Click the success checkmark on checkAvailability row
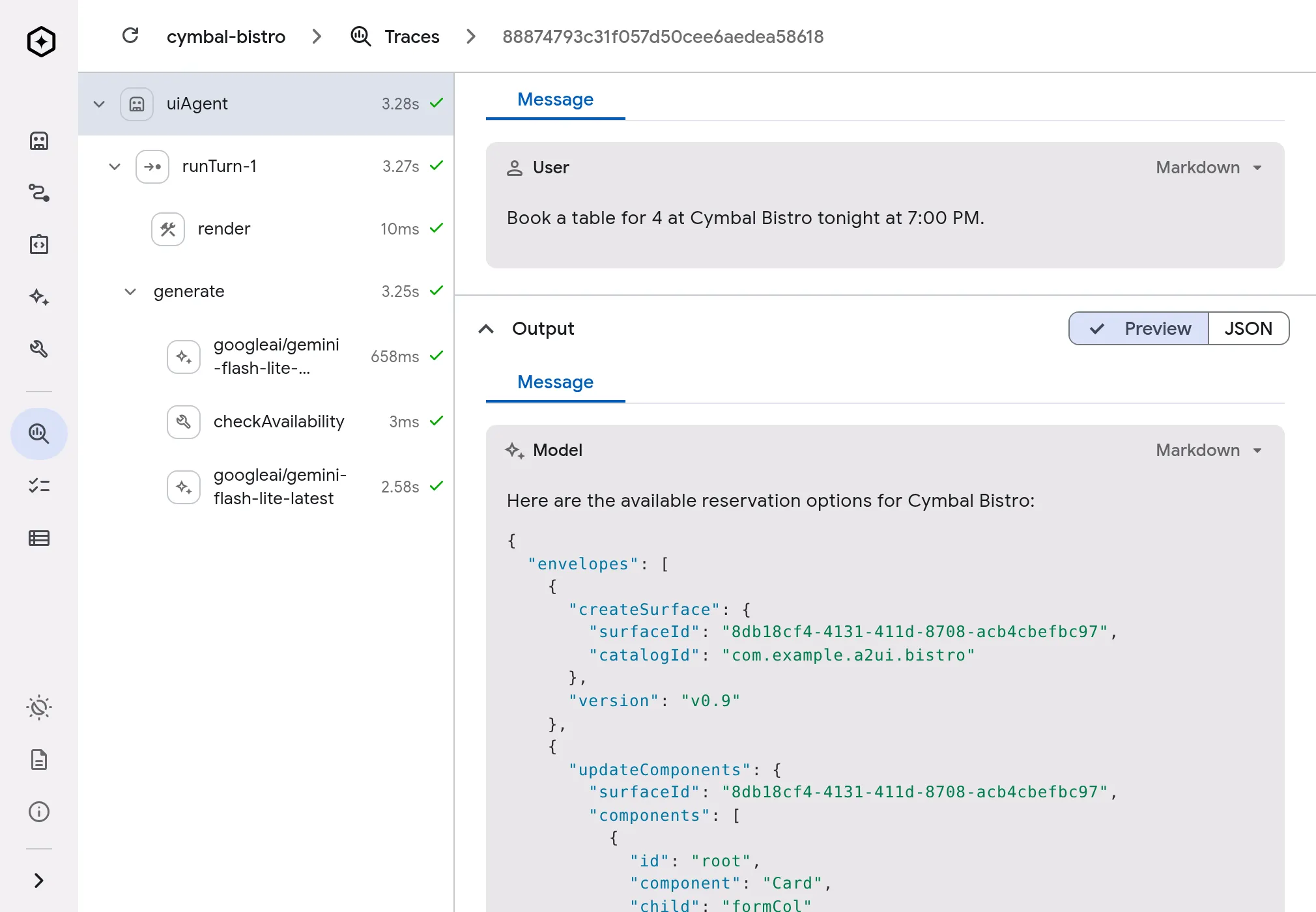The width and height of the screenshot is (1316, 912). coord(436,421)
